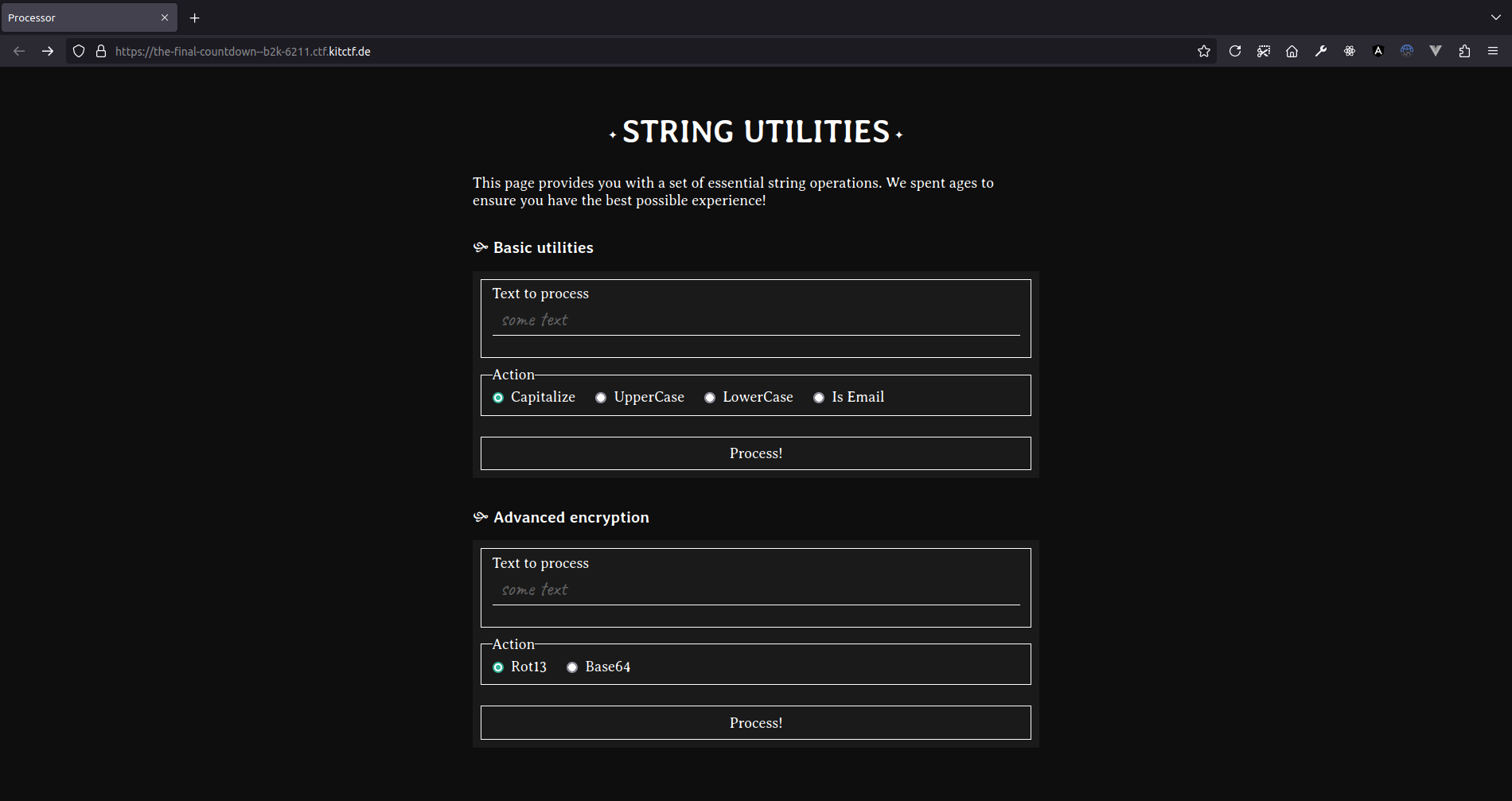Enable the Is Email option
Image resolution: width=1512 pixels, height=801 pixels.
click(819, 397)
